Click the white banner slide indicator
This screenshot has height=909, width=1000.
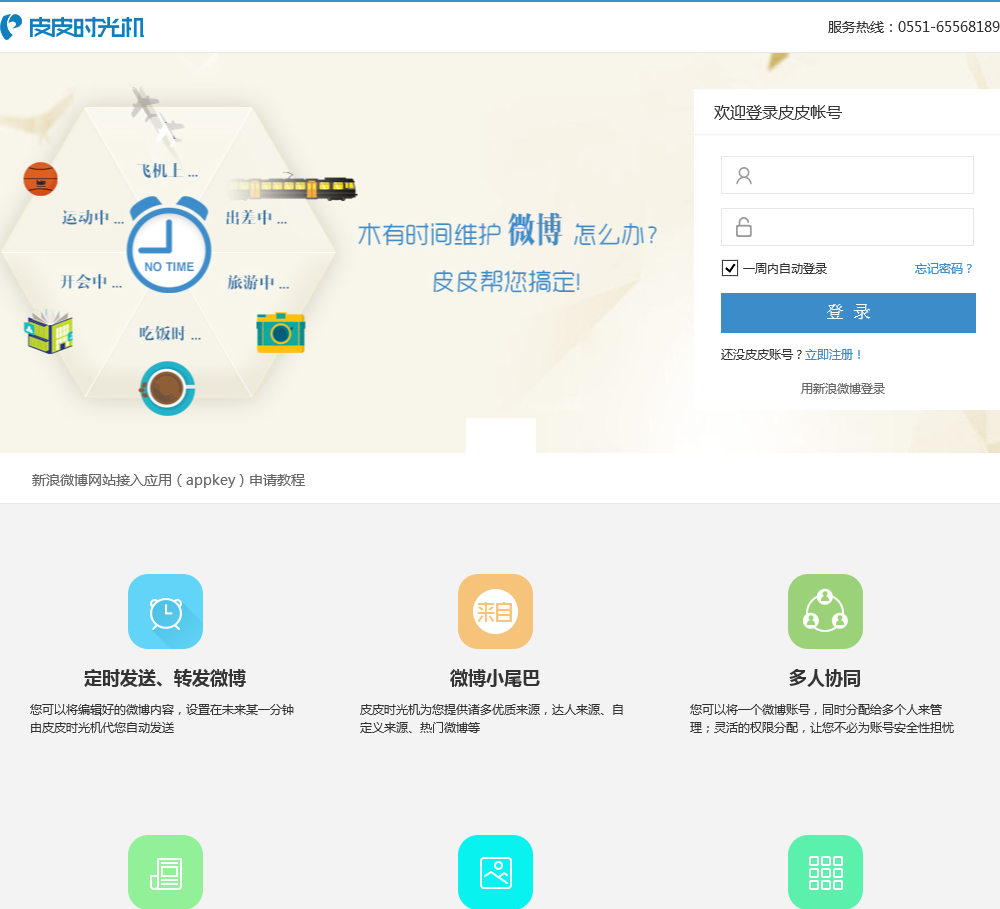(x=501, y=435)
